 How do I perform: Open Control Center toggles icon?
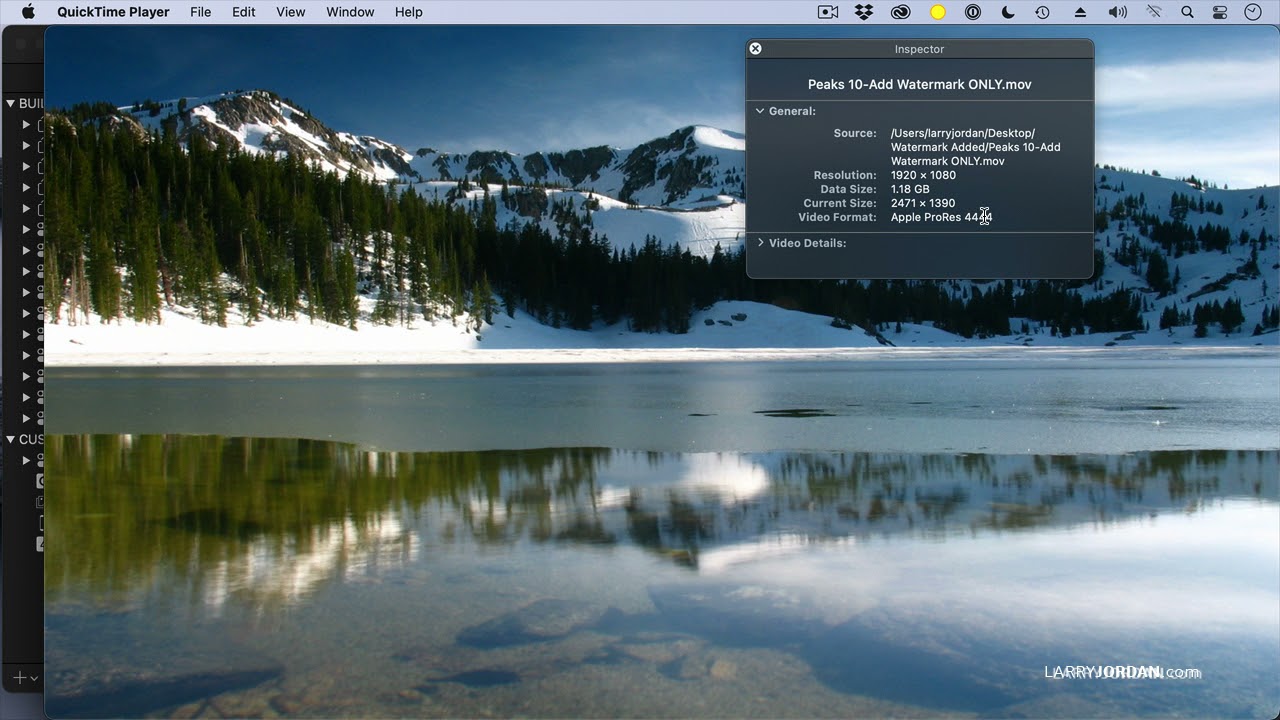point(1220,12)
